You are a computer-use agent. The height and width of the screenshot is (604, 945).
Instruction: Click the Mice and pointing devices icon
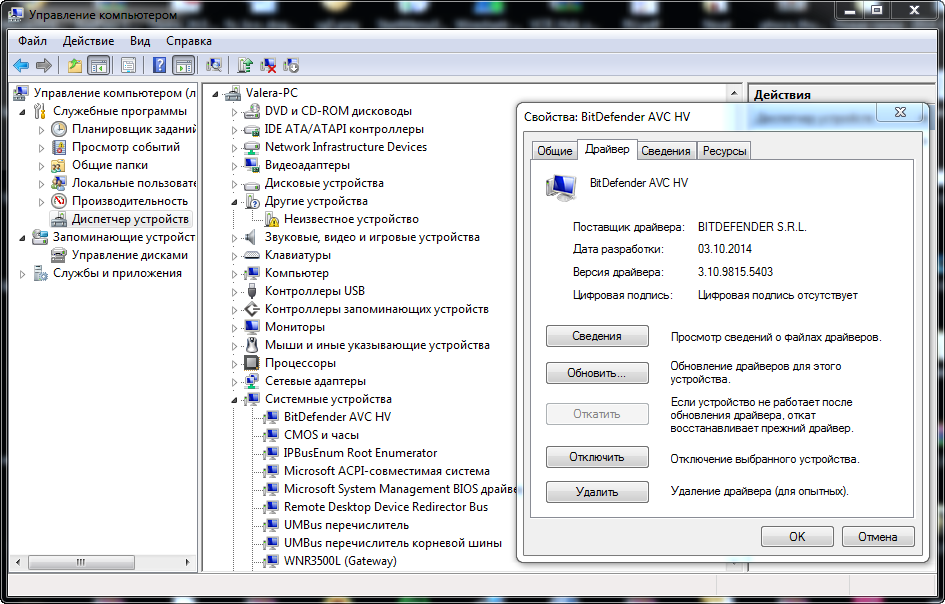[x=251, y=345]
